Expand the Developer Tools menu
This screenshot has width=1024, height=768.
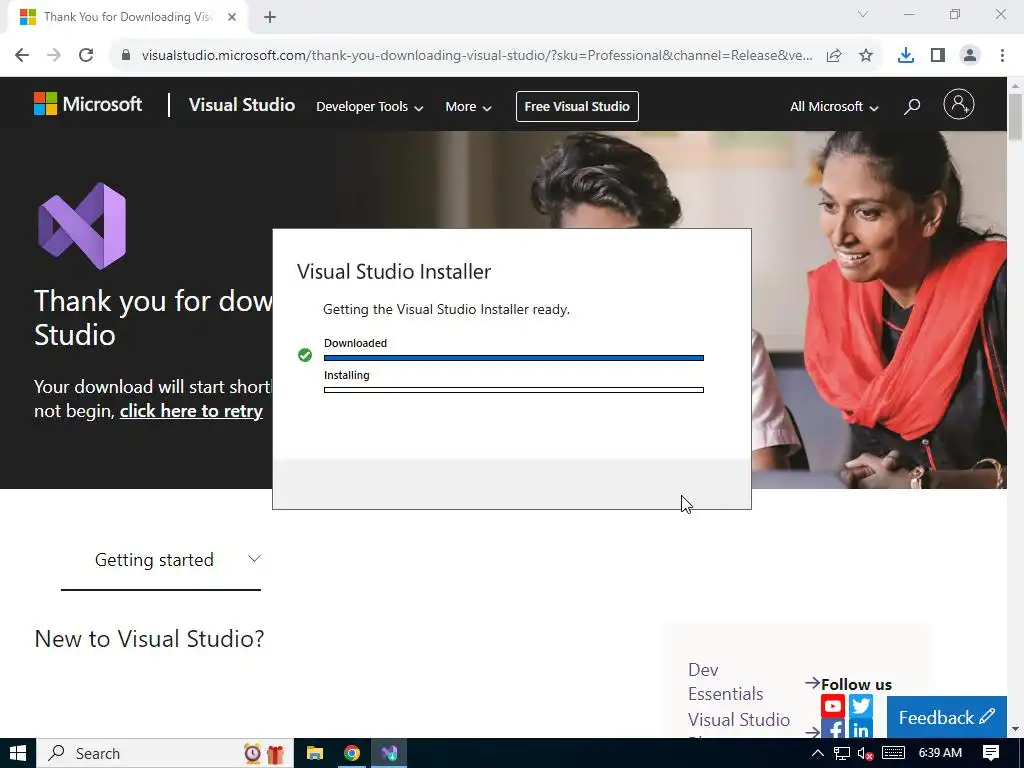tap(370, 106)
